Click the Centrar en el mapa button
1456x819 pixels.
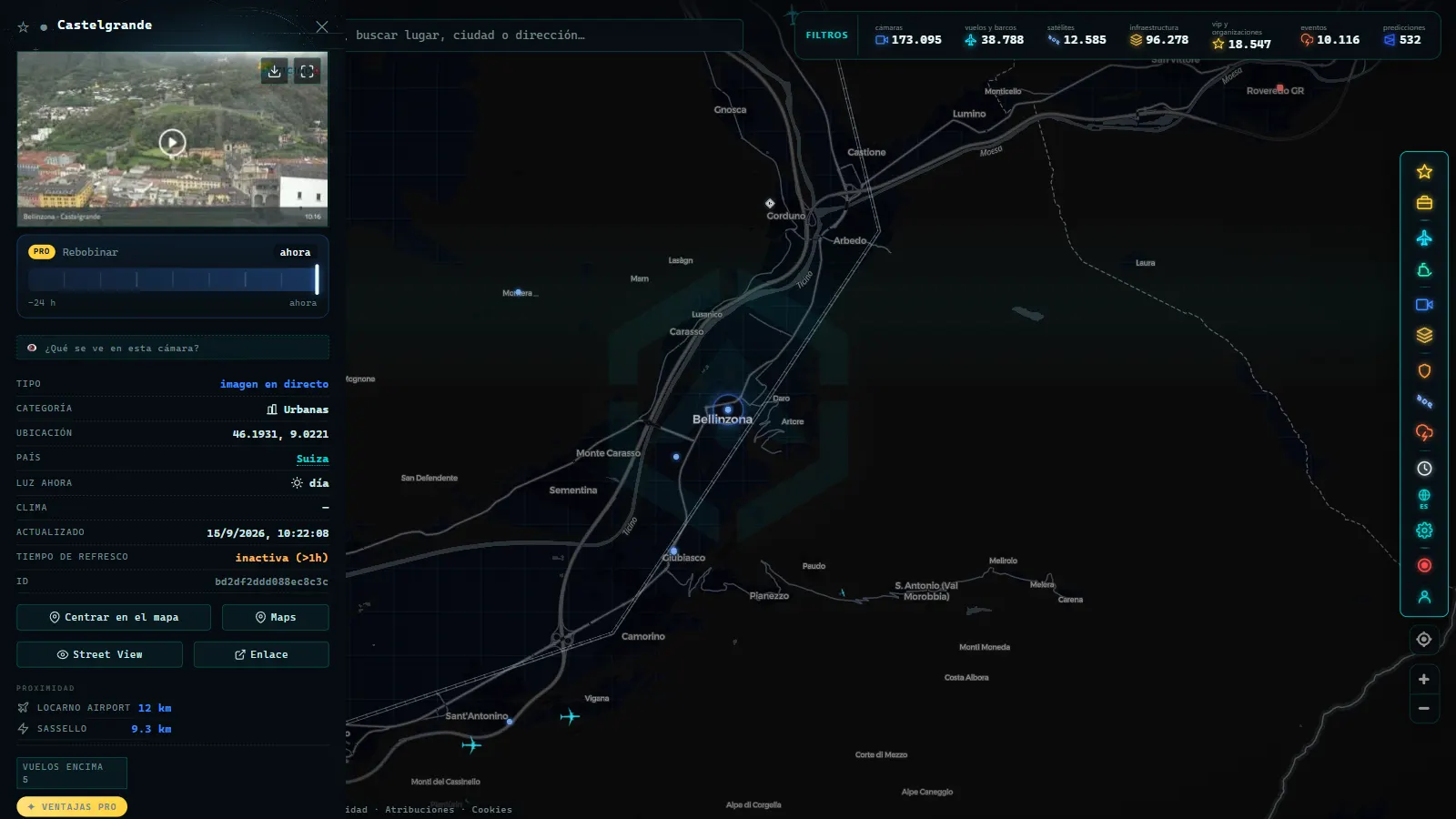click(114, 617)
